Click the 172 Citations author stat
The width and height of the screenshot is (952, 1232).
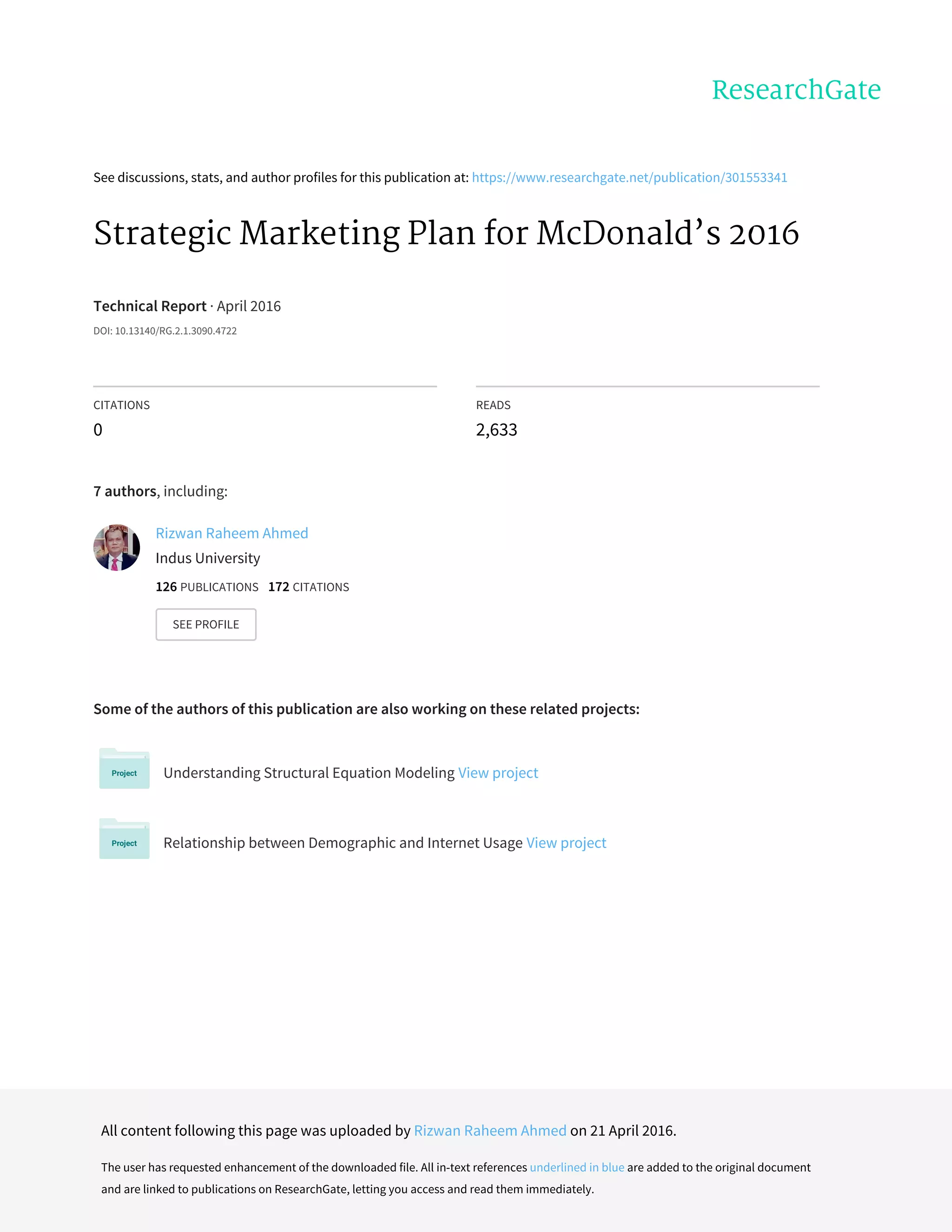[x=309, y=587]
